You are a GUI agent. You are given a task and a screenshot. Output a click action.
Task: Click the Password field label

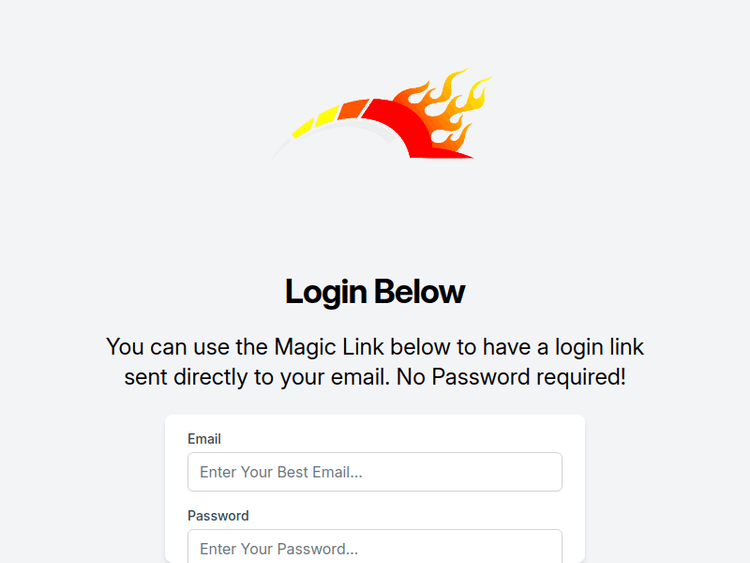click(218, 516)
